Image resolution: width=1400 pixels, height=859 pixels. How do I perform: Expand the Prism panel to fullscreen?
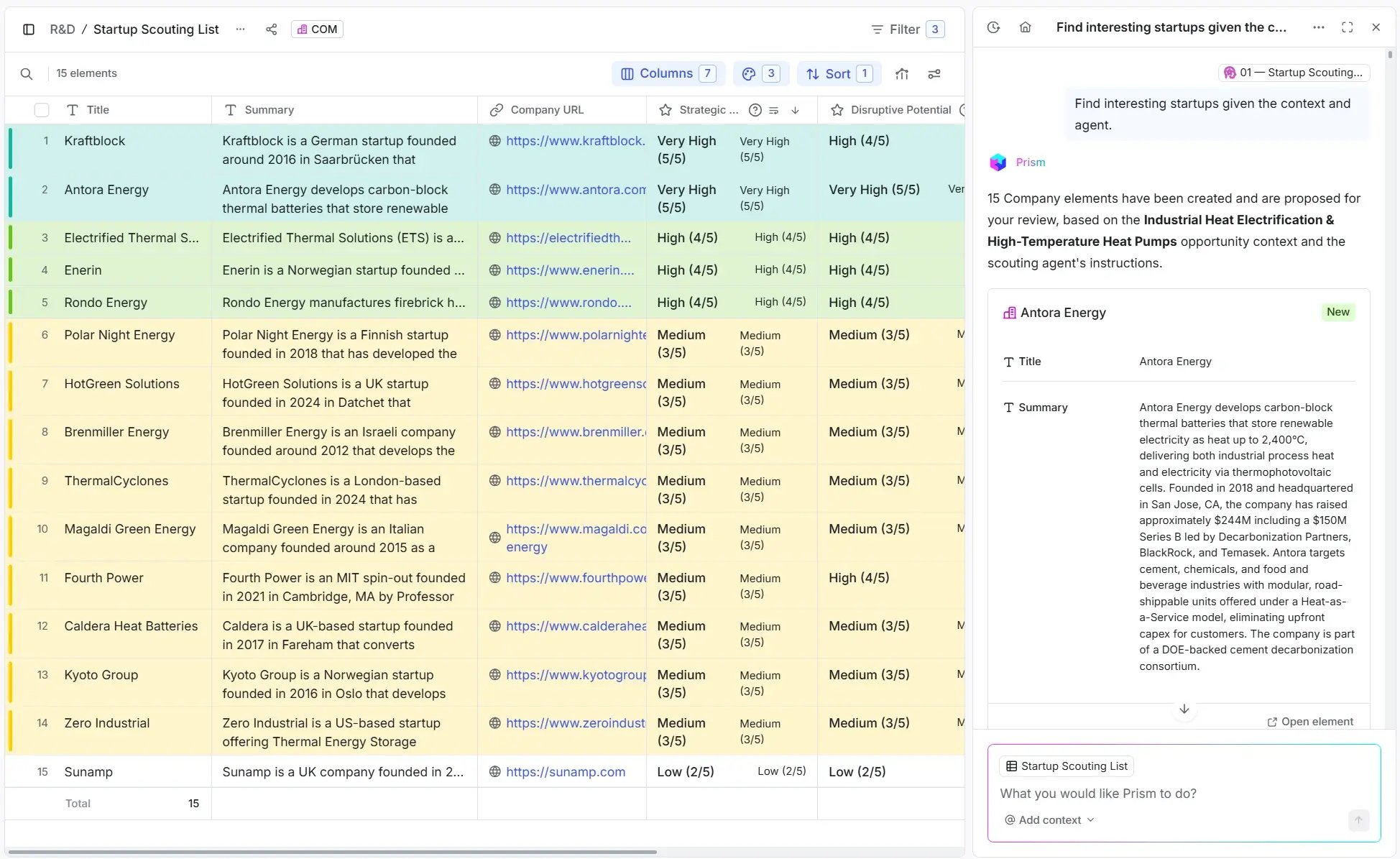tap(1347, 27)
